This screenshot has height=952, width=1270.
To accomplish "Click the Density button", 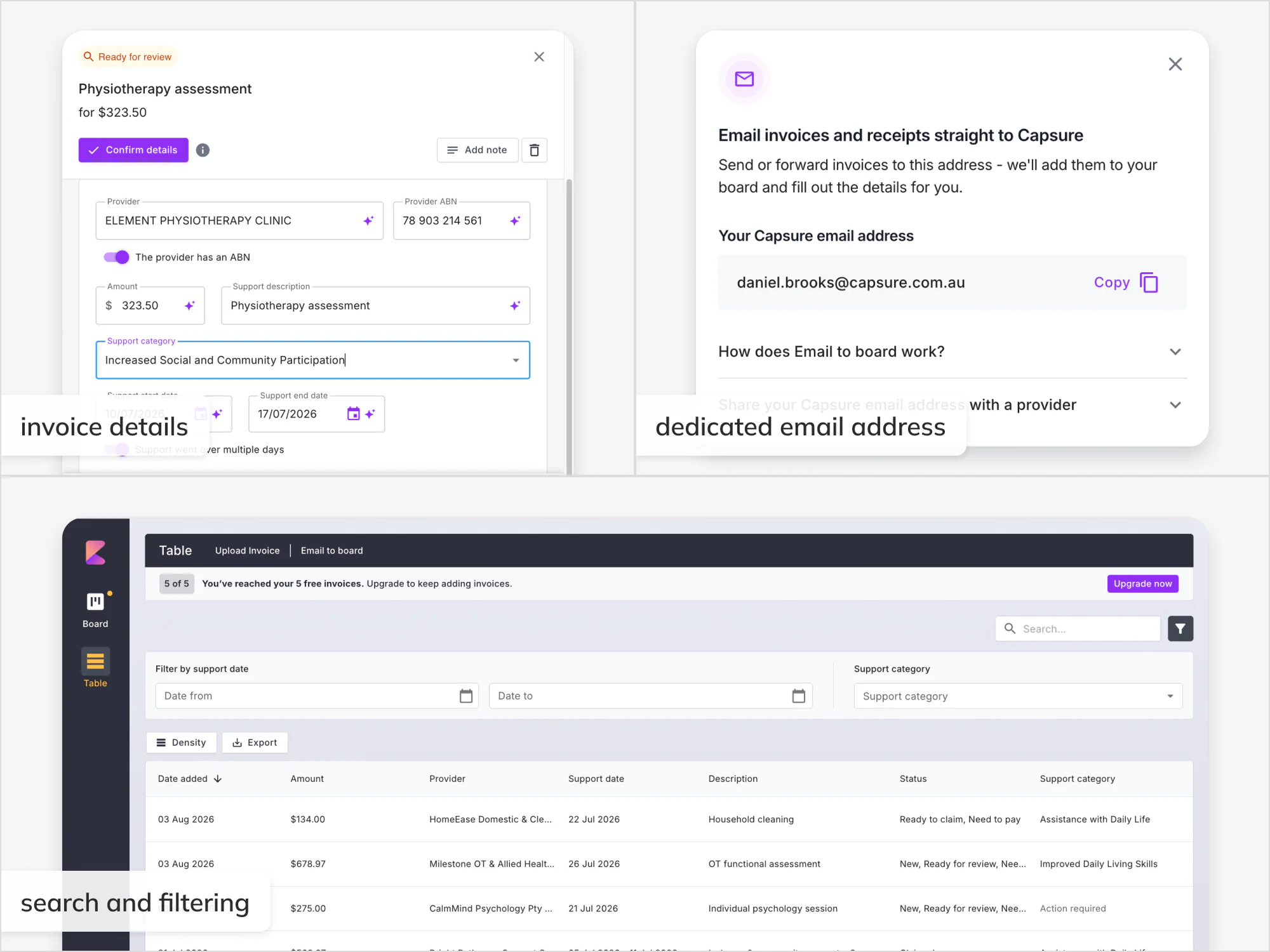I will coord(181,743).
